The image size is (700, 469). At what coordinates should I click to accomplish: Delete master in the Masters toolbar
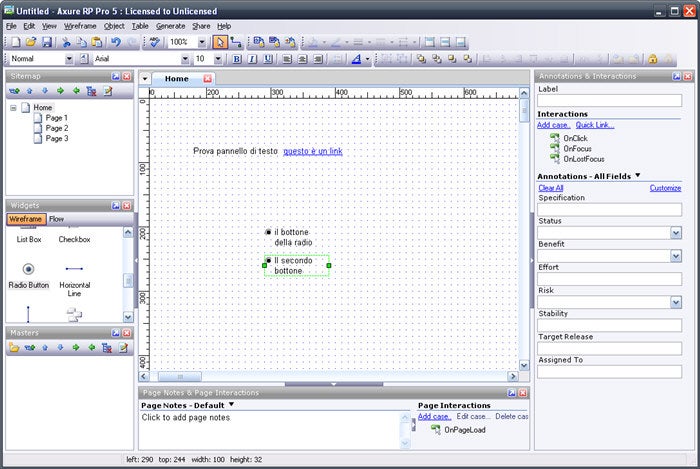tap(107, 347)
